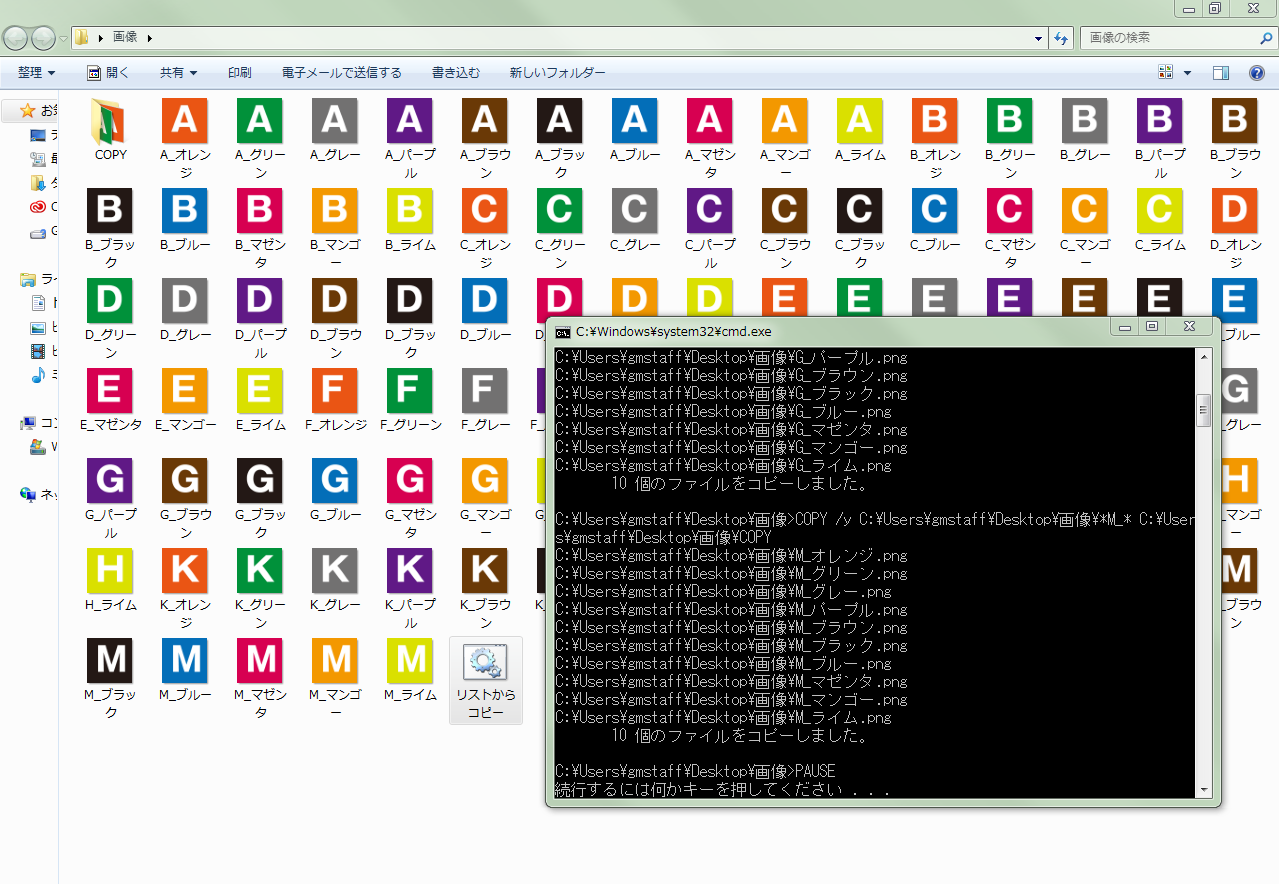Open the 整理 dropdown menu
Viewport: 1279px width, 884px height.
click(37, 73)
